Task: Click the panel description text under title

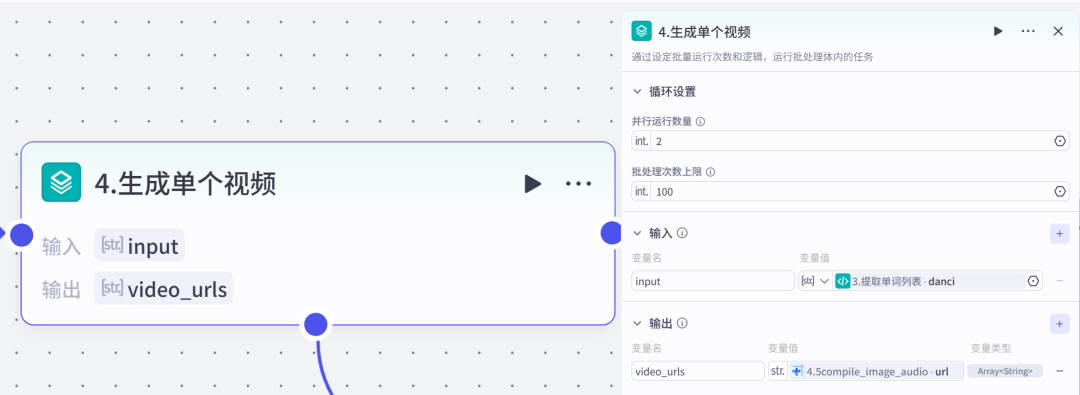Action: pyautogui.click(x=752, y=57)
